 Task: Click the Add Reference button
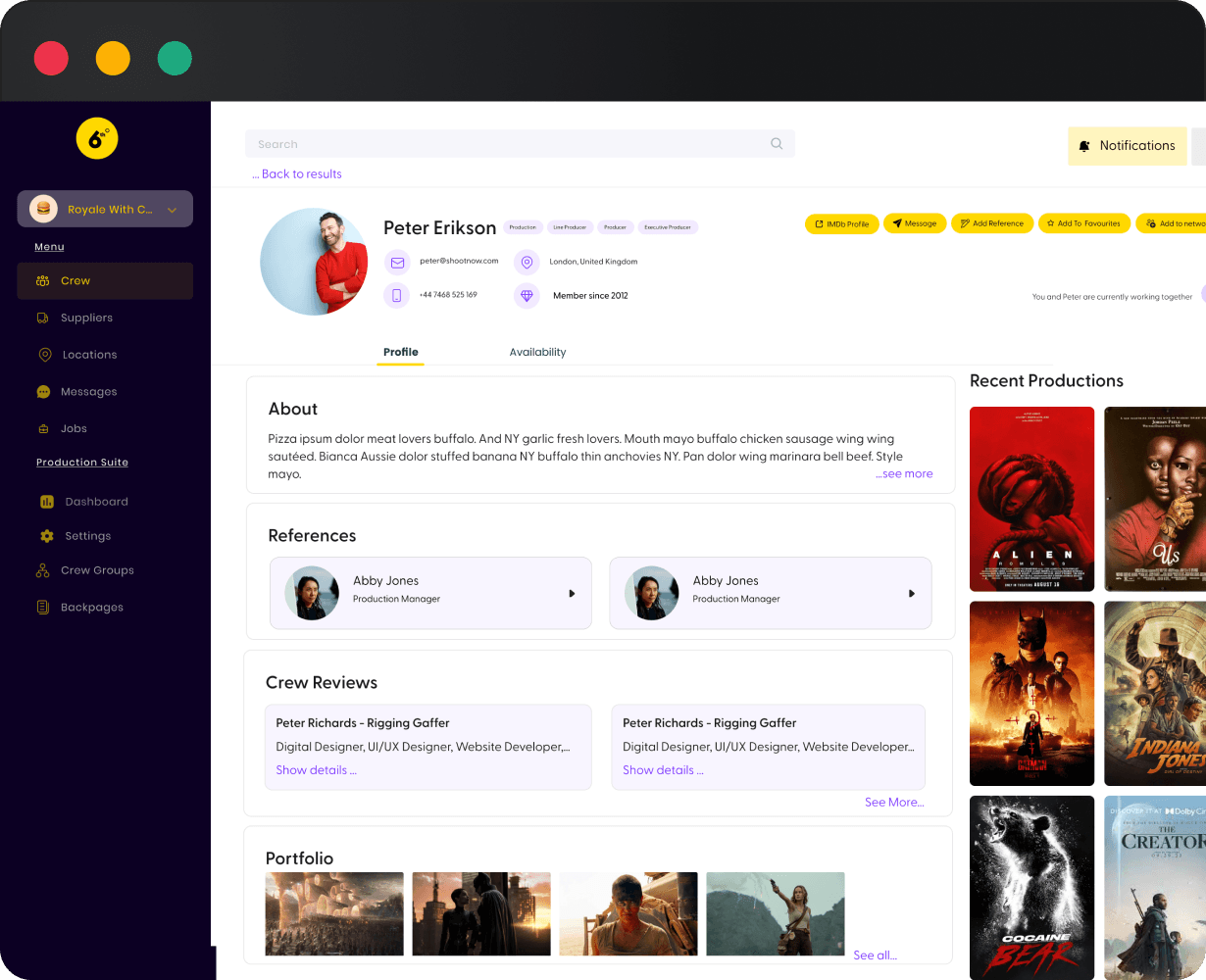[992, 223]
